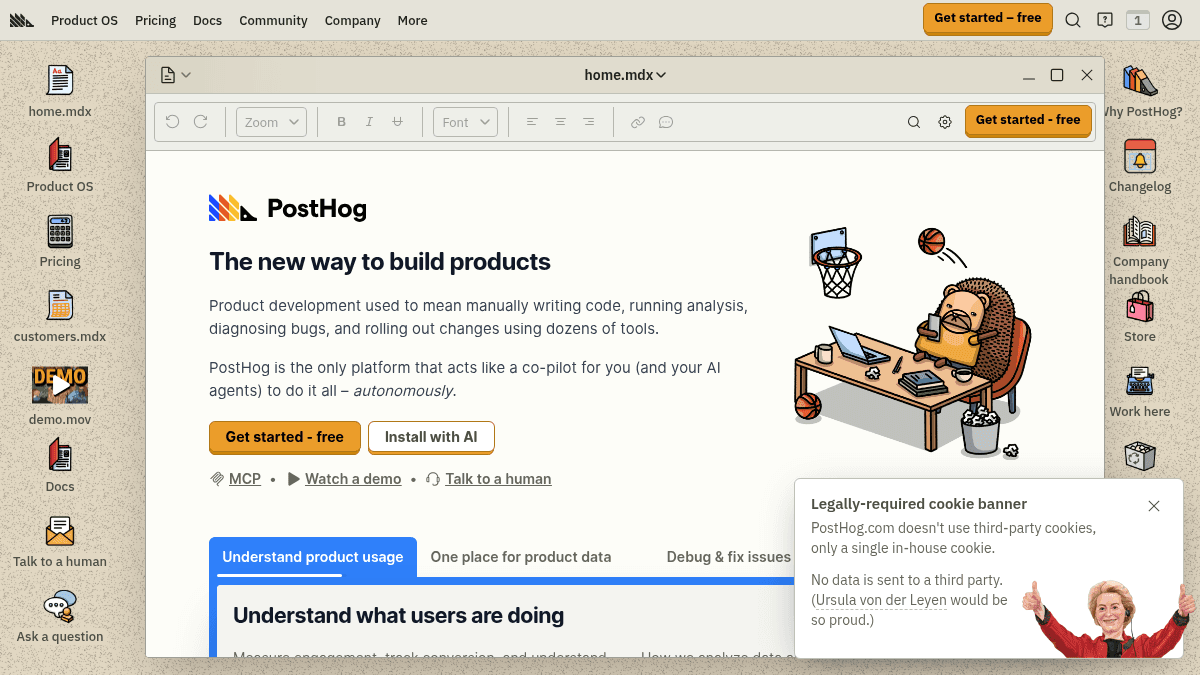Redo the change in editor toolbar
Image resolution: width=1200 pixels, height=675 pixels.
(x=200, y=121)
